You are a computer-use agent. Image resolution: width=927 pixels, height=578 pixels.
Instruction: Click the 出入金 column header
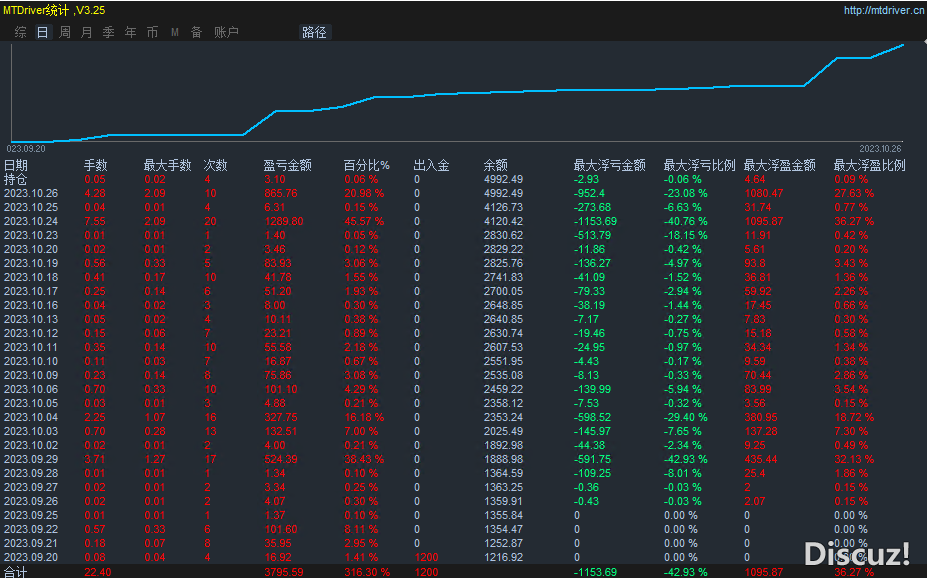click(432, 165)
